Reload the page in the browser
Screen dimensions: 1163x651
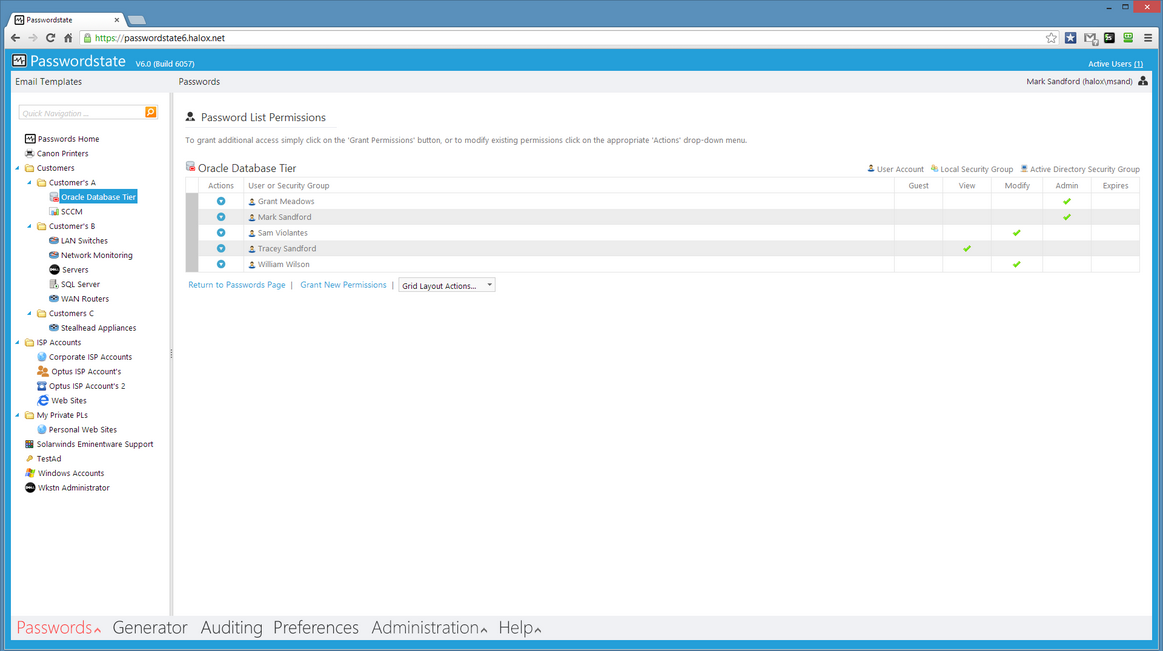(x=50, y=38)
